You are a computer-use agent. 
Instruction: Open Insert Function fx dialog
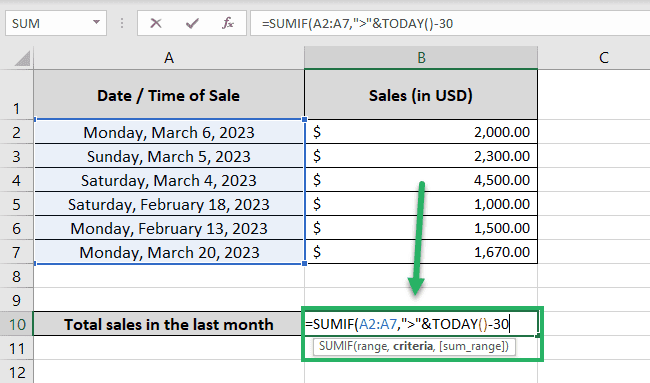[x=228, y=23]
